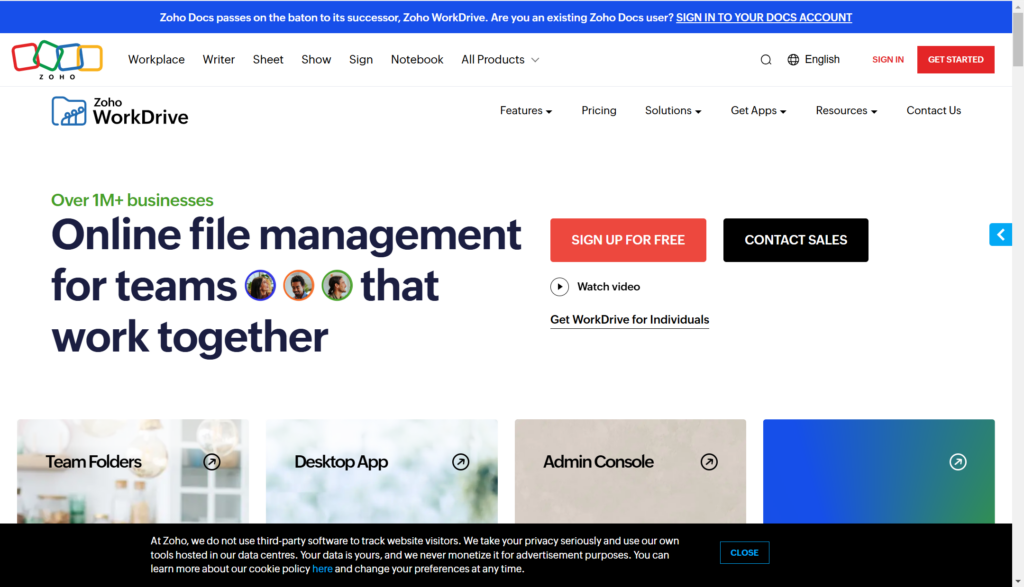Open Get WorkDrive for Individuals link

point(630,320)
